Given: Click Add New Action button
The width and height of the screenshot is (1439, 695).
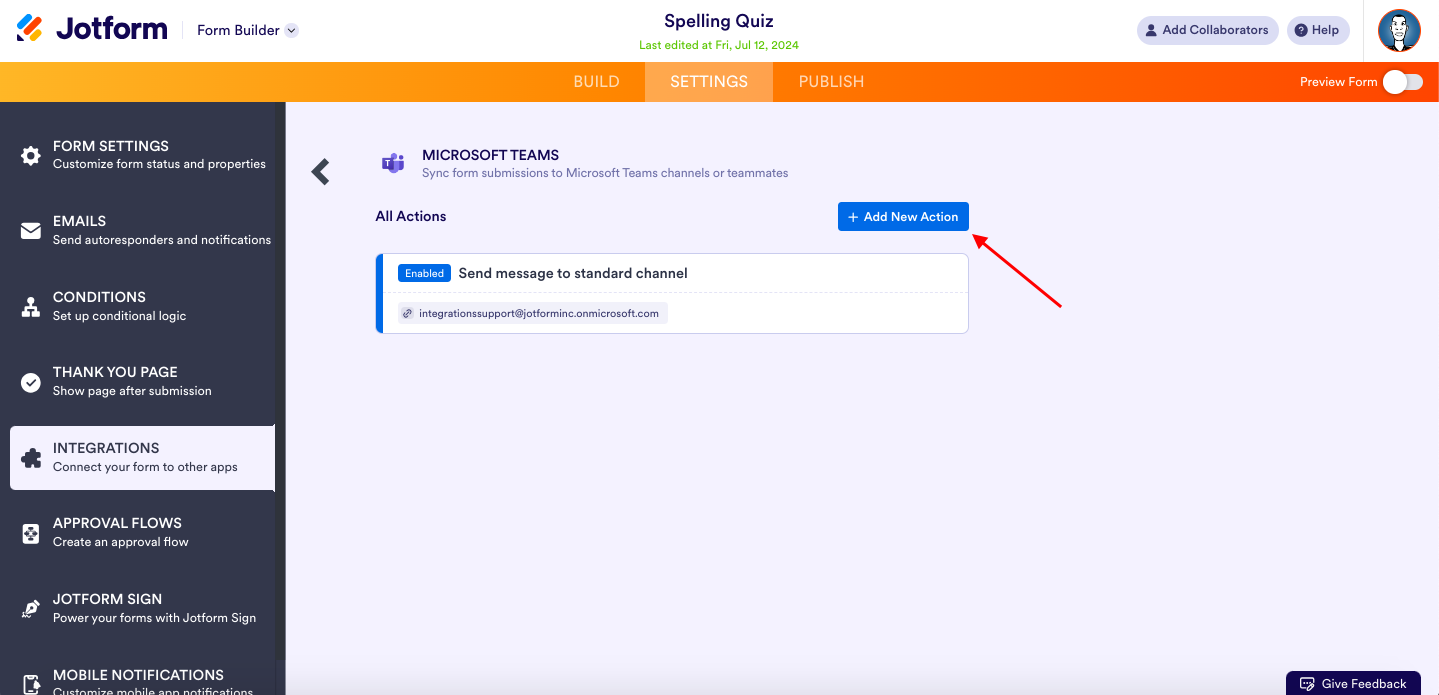Looking at the screenshot, I should pos(903,217).
